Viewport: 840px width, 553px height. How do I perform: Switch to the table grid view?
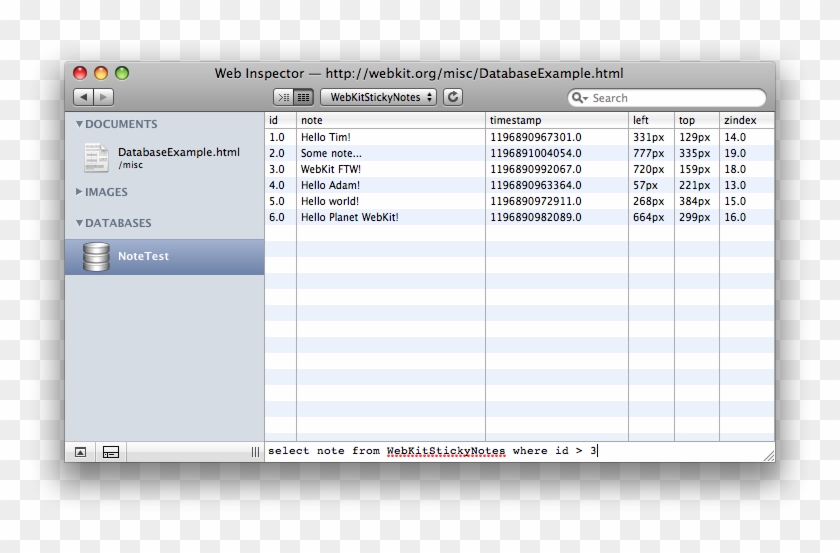pos(303,97)
